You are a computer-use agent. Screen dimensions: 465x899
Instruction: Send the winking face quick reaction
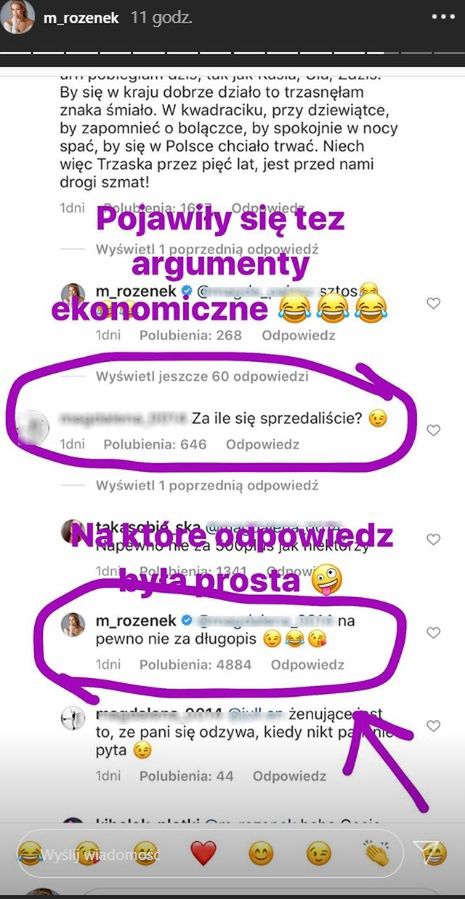pyautogui.click(x=319, y=853)
